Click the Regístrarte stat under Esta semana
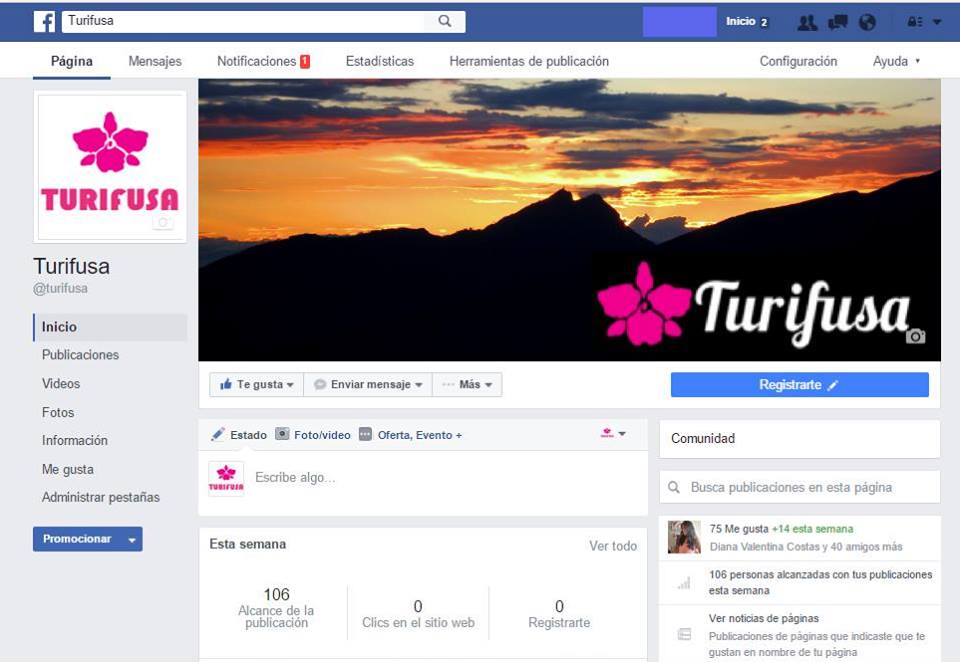The width and height of the screenshot is (960, 662). coord(559,614)
